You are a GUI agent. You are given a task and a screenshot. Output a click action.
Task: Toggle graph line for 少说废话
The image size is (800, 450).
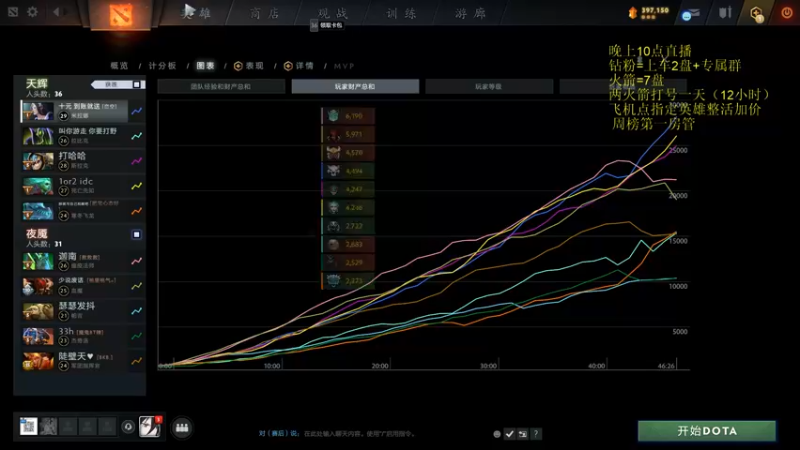136,286
